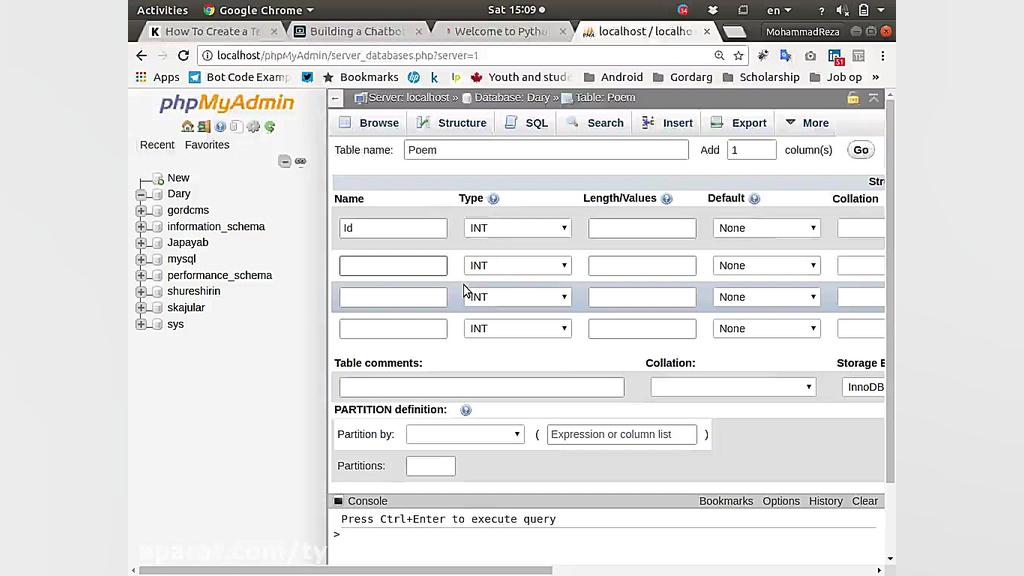Expand the mysql database node

141,259
